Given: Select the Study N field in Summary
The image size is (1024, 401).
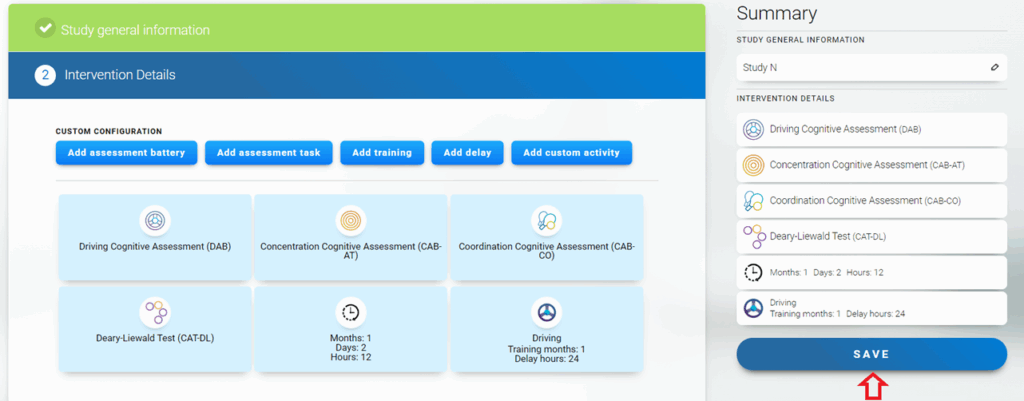Looking at the screenshot, I should point(860,67).
